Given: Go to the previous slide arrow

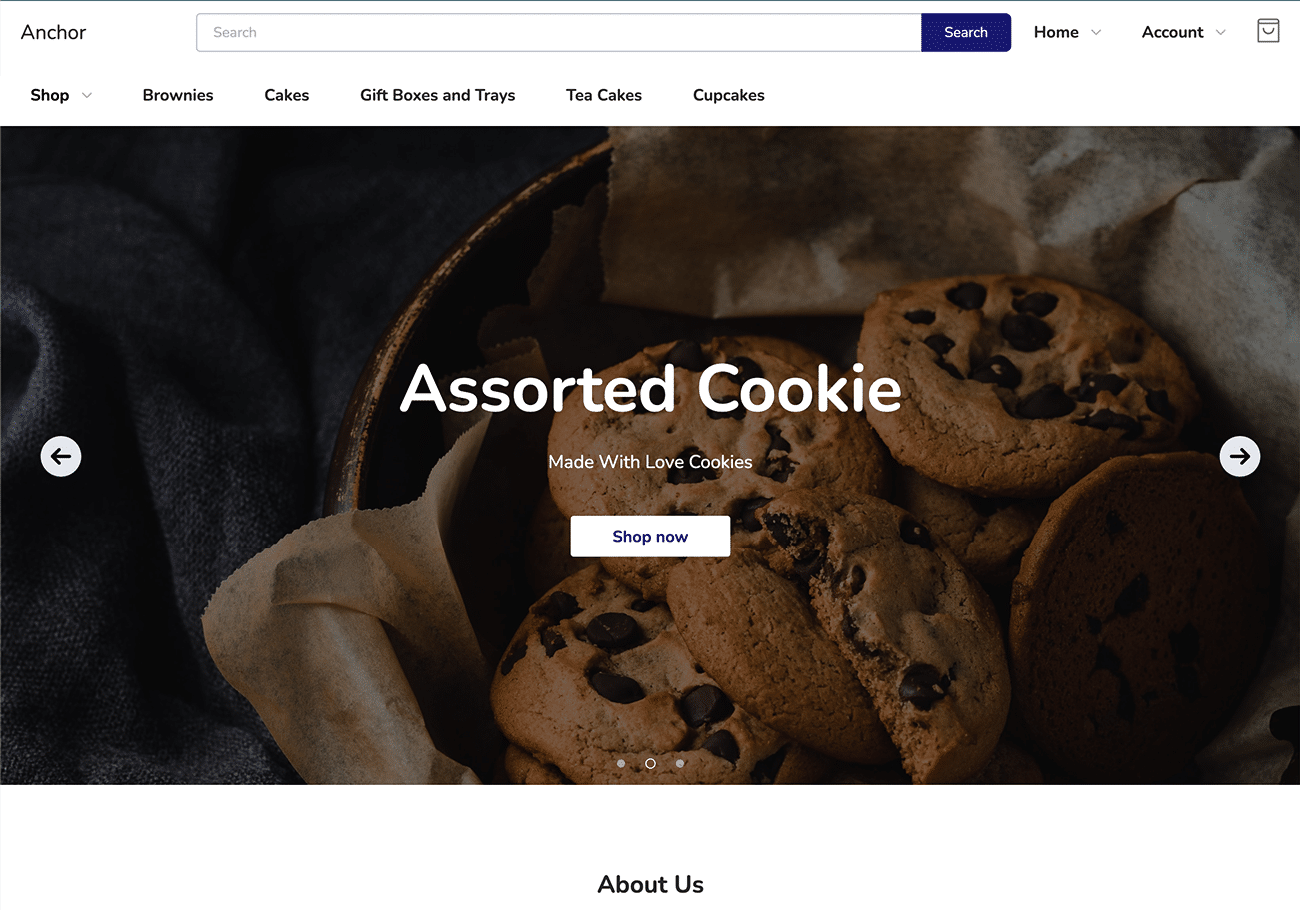Looking at the screenshot, I should (x=61, y=456).
